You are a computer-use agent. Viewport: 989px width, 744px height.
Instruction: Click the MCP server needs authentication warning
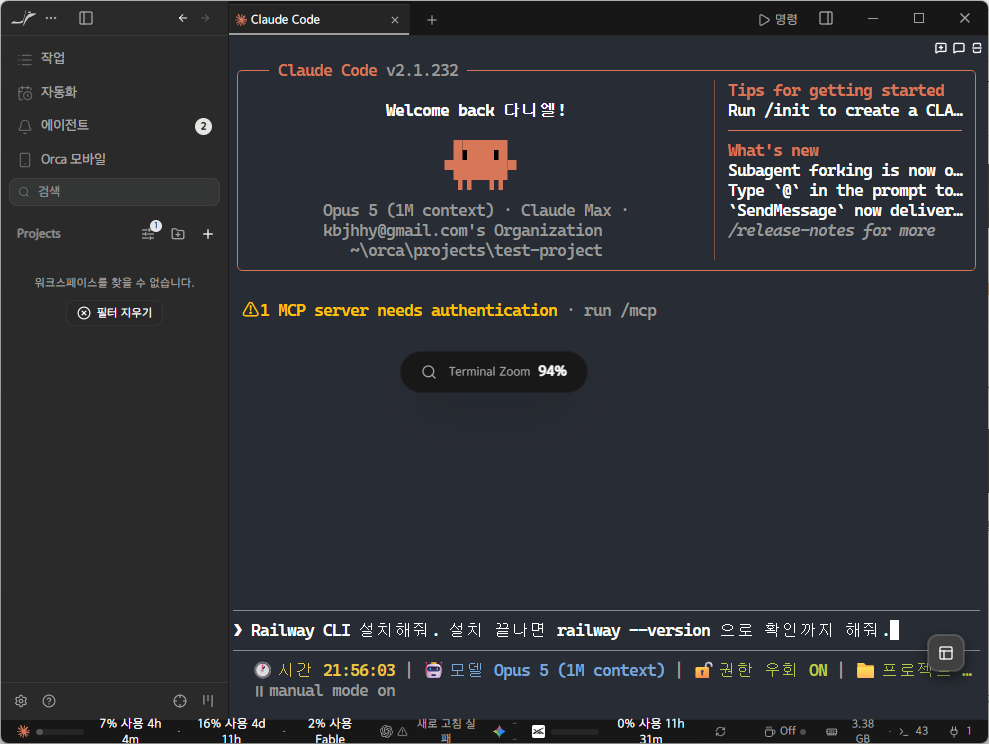(x=400, y=310)
